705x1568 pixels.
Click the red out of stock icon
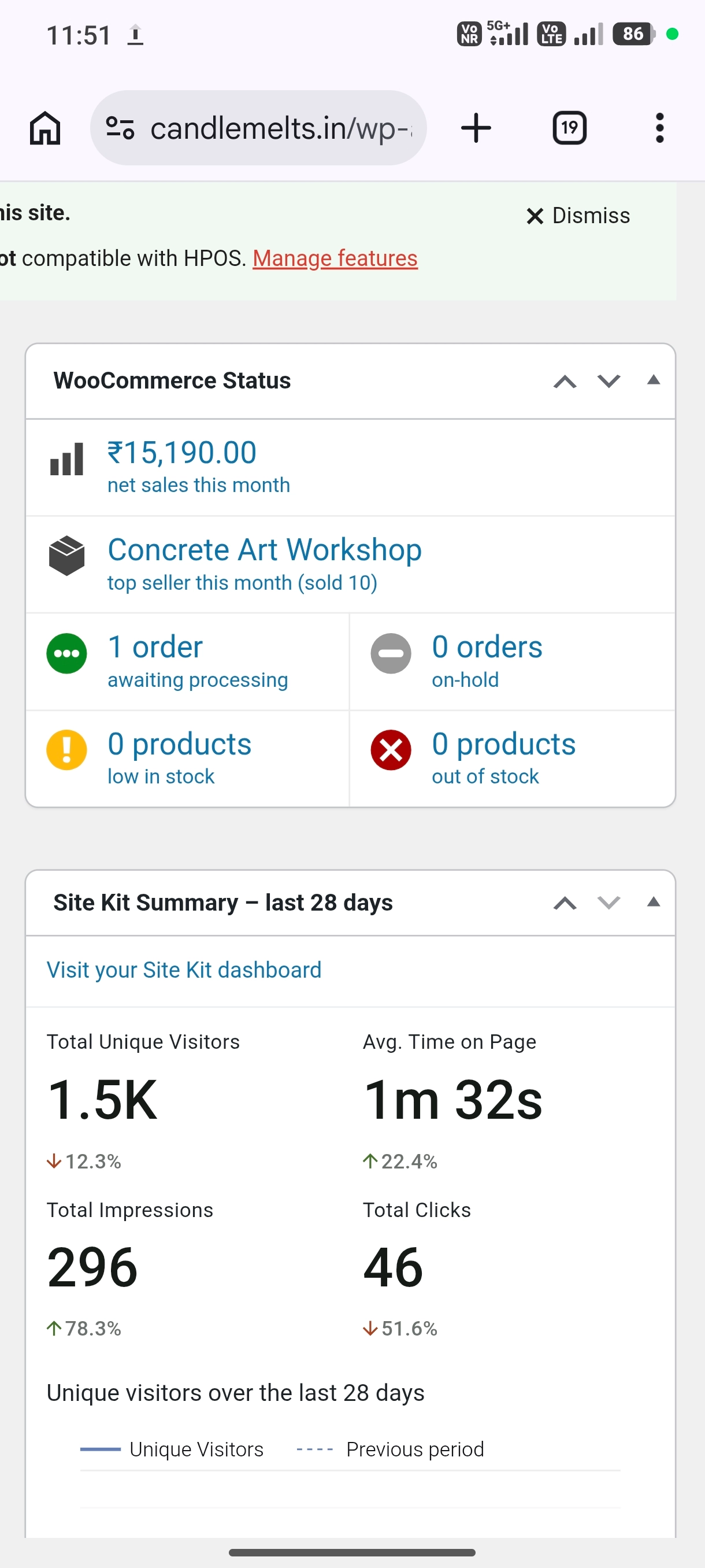coord(391,750)
